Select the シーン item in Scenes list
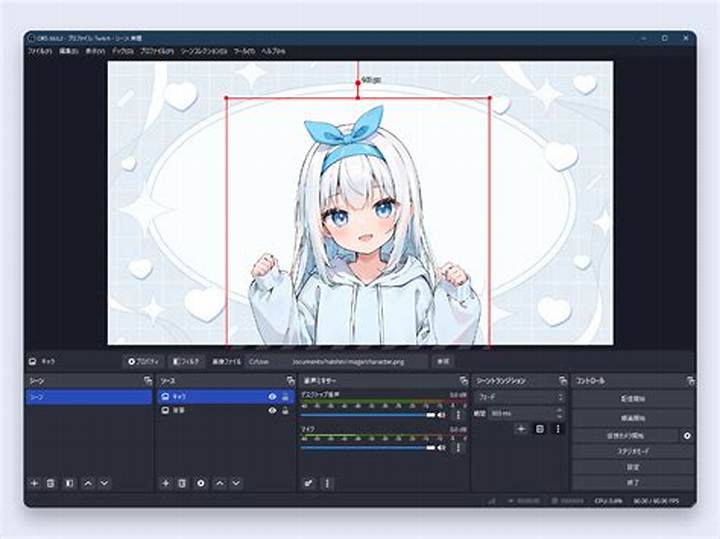Image resolution: width=720 pixels, height=539 pixels. click(x=89, y=397)
